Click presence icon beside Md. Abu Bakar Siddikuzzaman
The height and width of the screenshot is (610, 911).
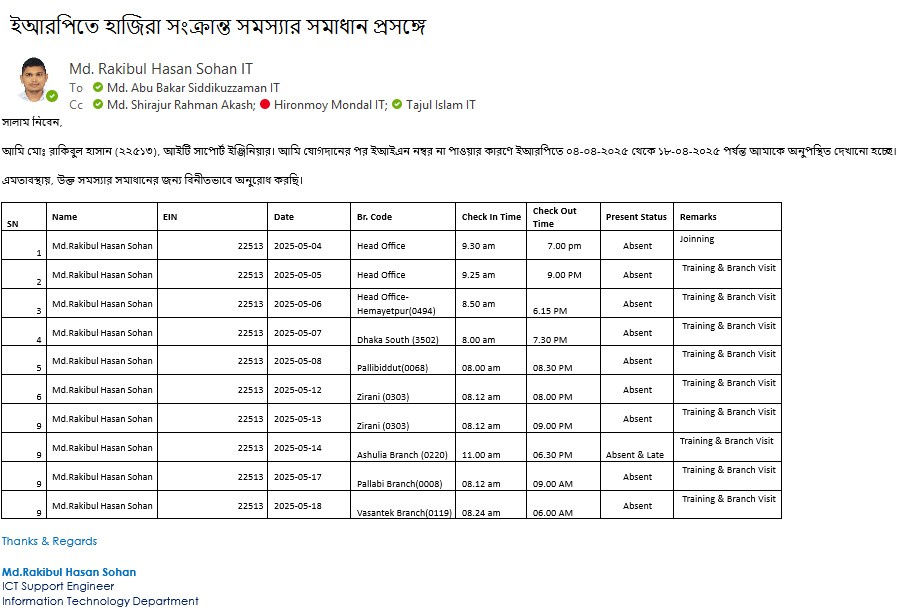[98, 87]
